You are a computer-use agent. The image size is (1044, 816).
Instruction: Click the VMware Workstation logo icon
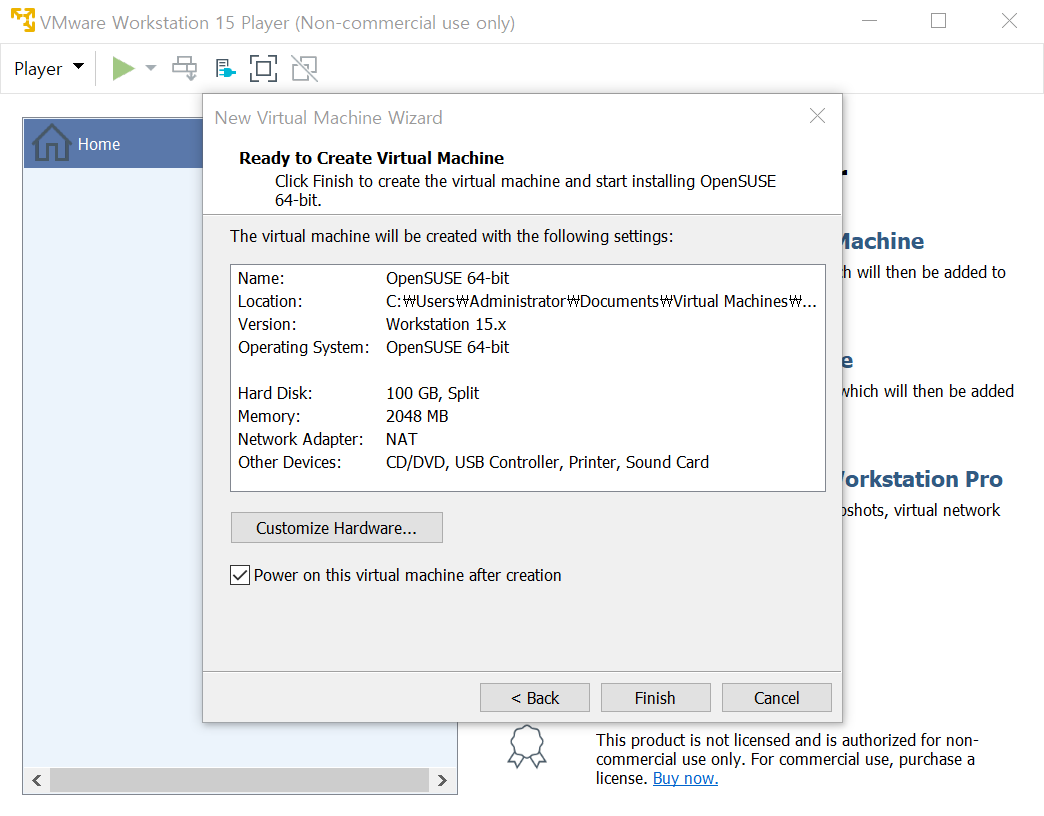pyautogui.click(x=23, y=20)
